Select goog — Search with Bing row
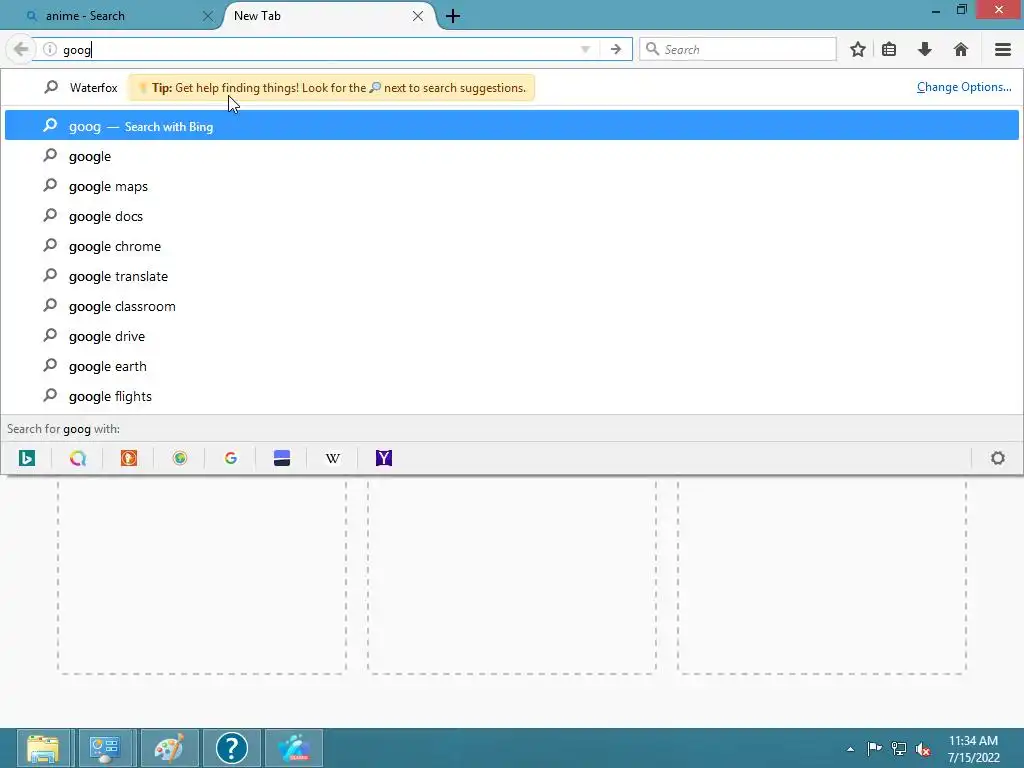Image resolution: width=1024 pixels, height=768 pixels. [511, 125]
